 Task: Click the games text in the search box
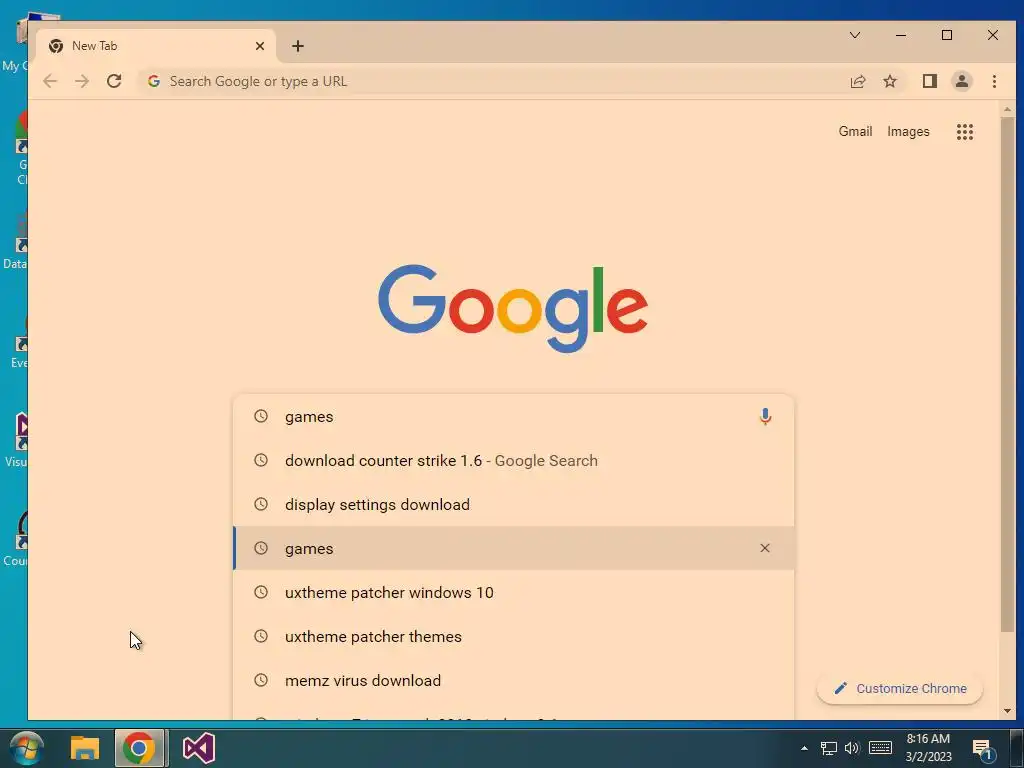tap(309, 417)
